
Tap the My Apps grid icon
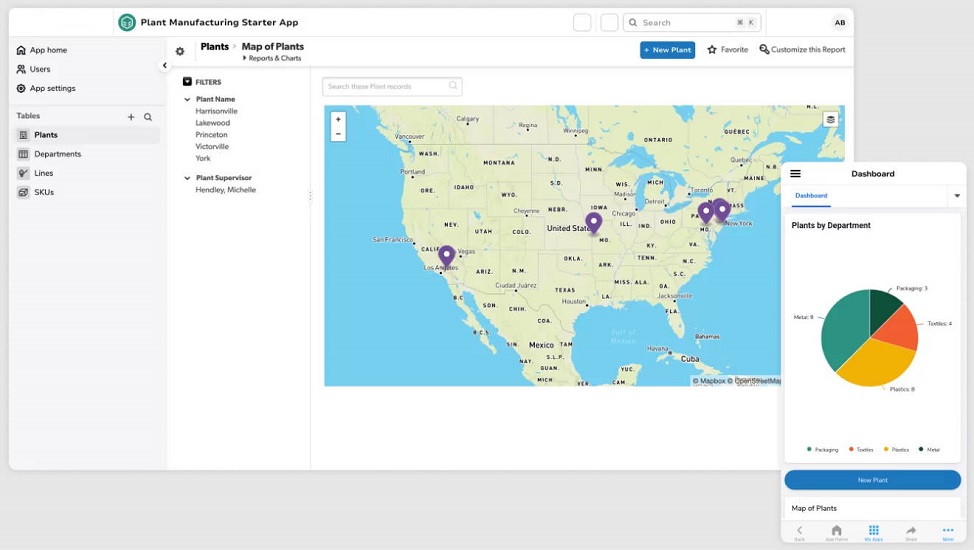[x=873, y=531]
